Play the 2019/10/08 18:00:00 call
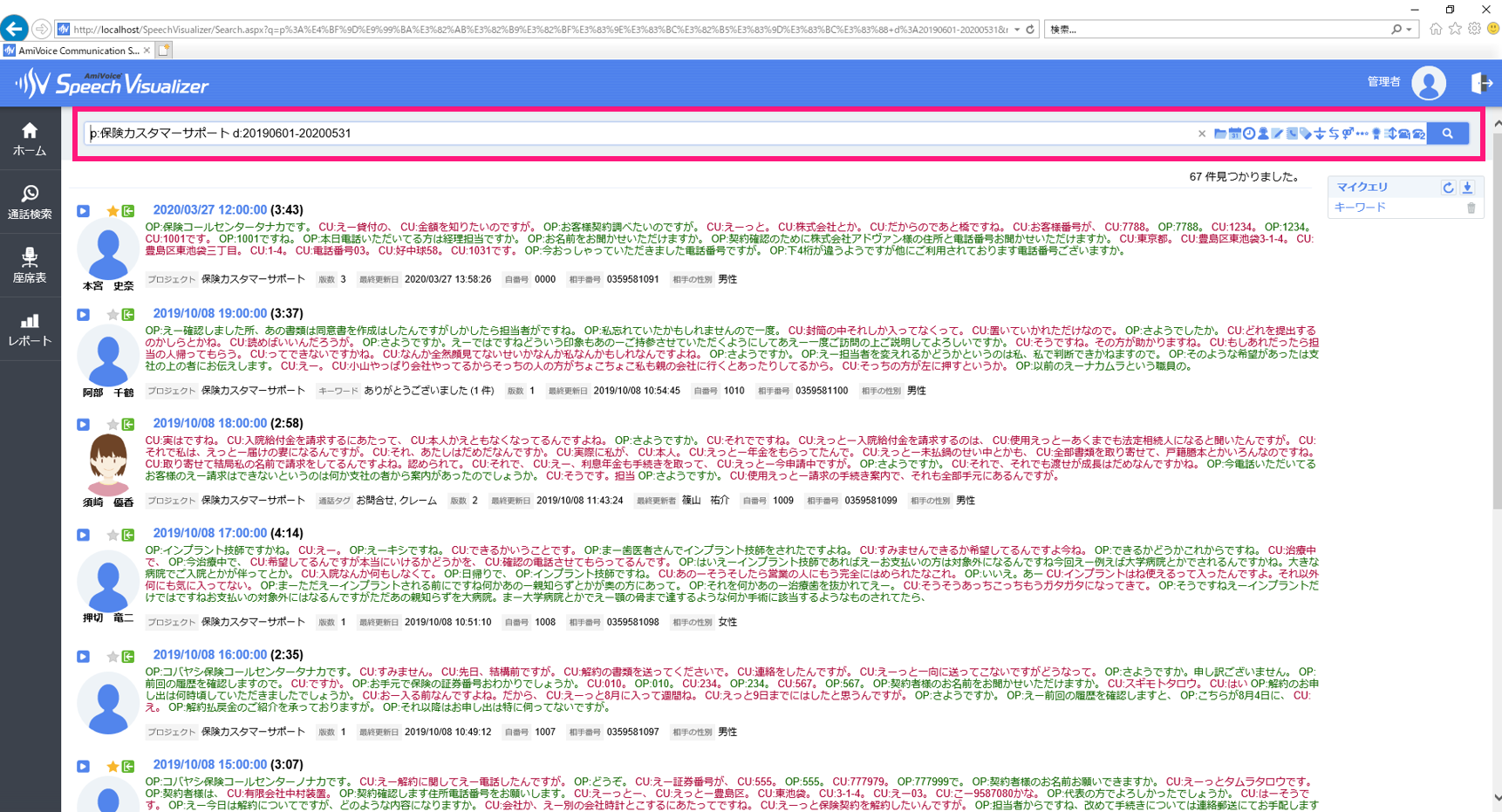This screenshot has width=1502, height=812. click(83, 424)
